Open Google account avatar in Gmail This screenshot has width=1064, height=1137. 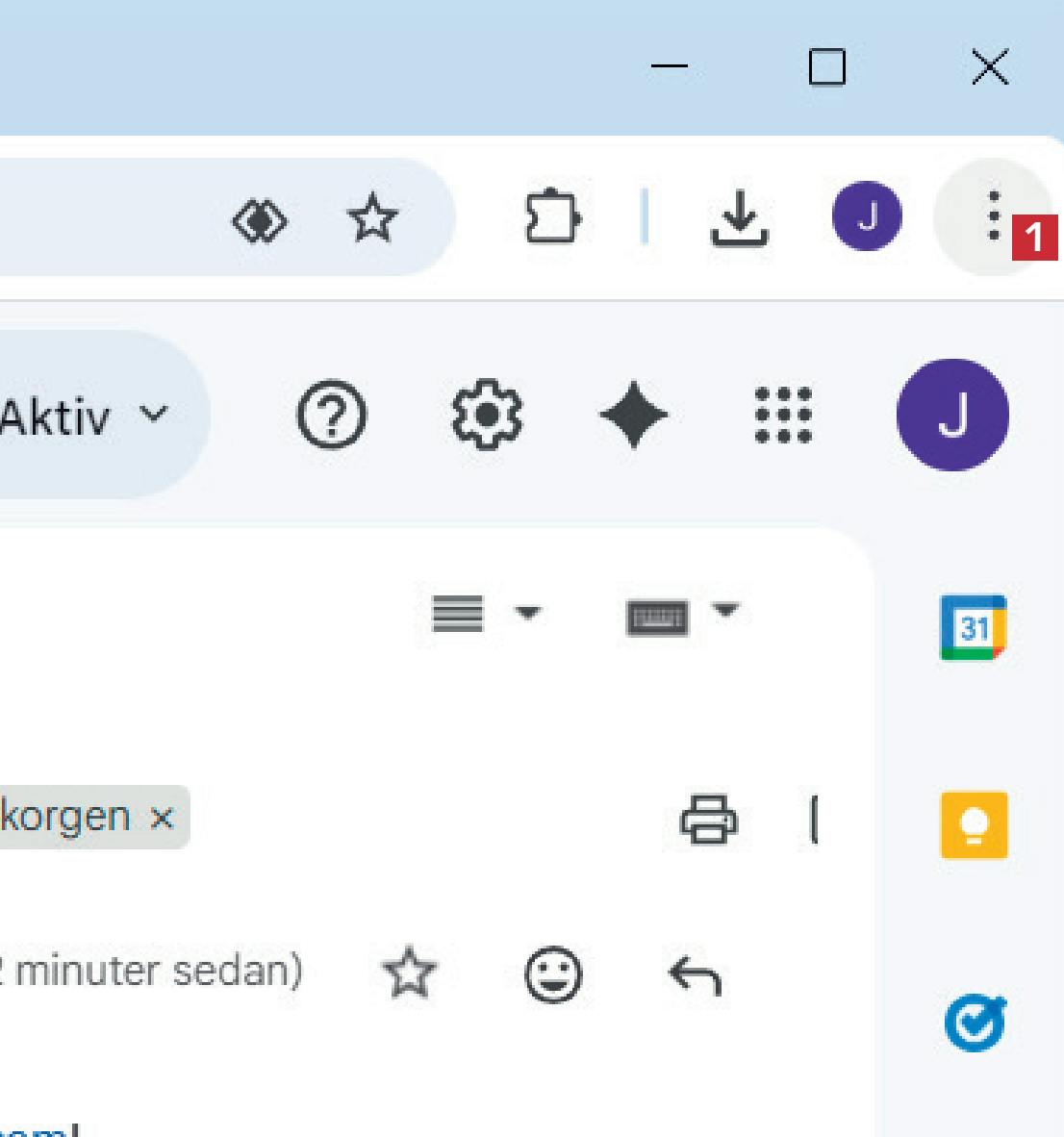tap(951, 416)
